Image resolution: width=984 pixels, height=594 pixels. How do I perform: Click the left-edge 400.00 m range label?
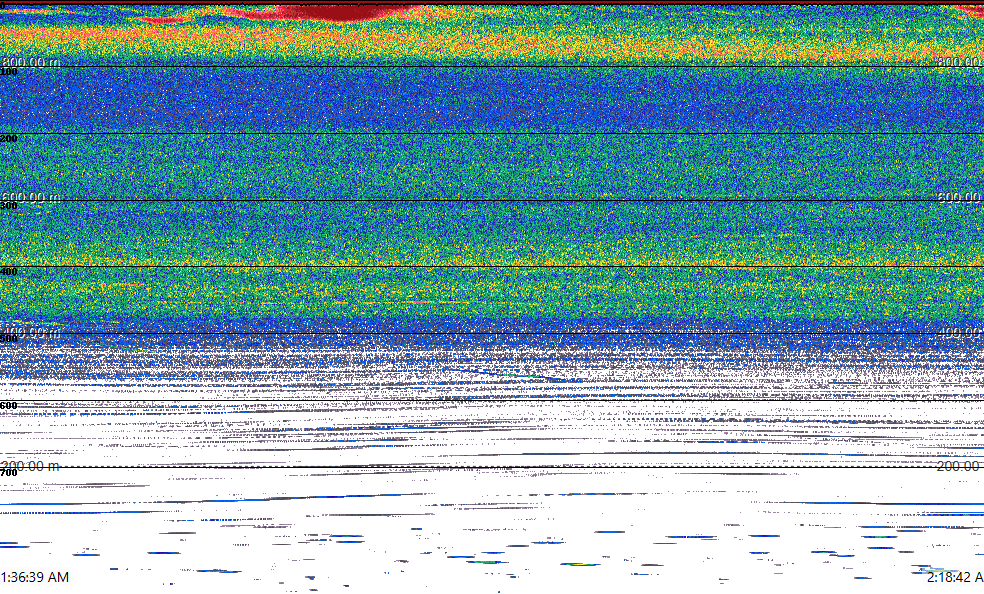(30, 332)
